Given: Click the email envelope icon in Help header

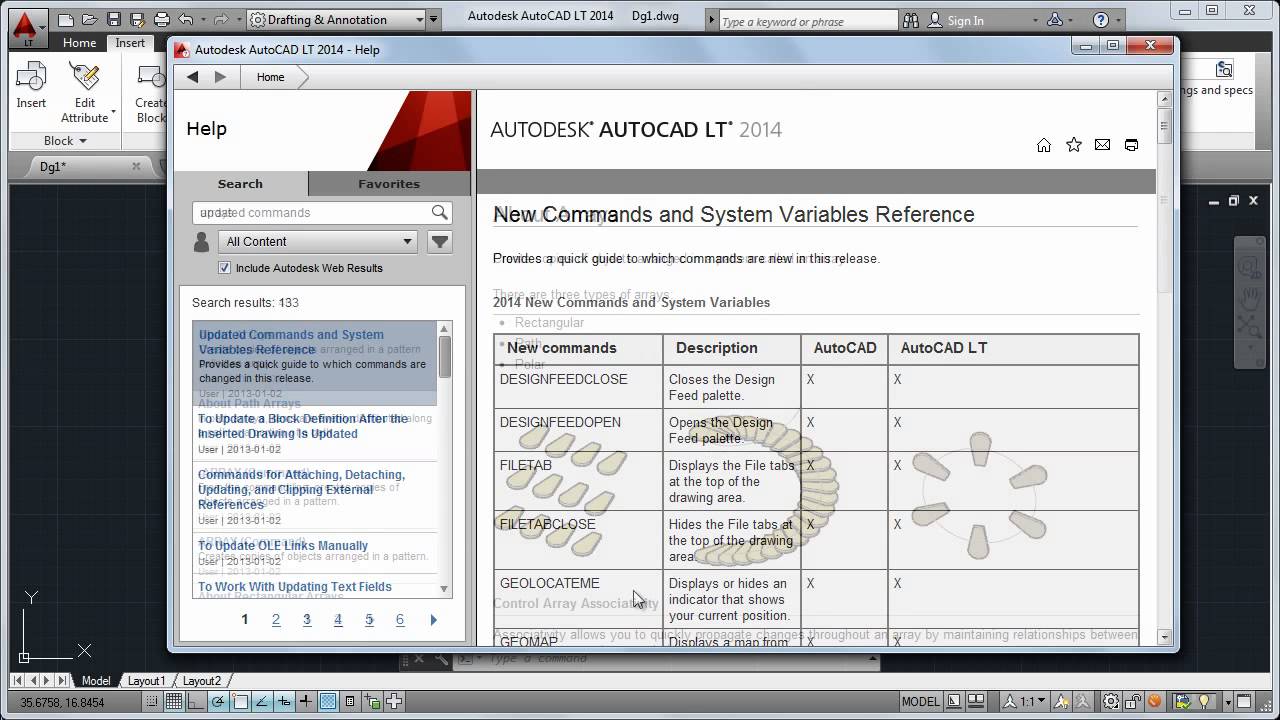Looking at the screenshot, I should point(1102,145).
